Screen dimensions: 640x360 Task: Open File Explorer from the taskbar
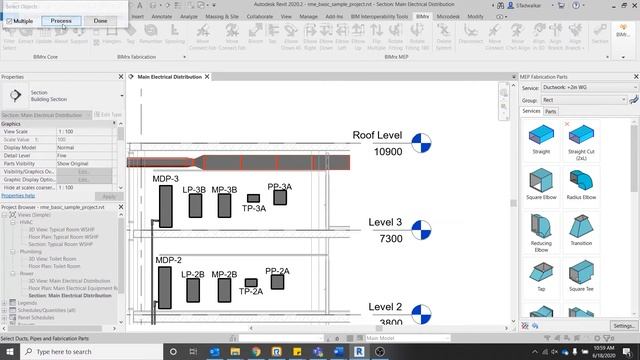pos(235,351)
